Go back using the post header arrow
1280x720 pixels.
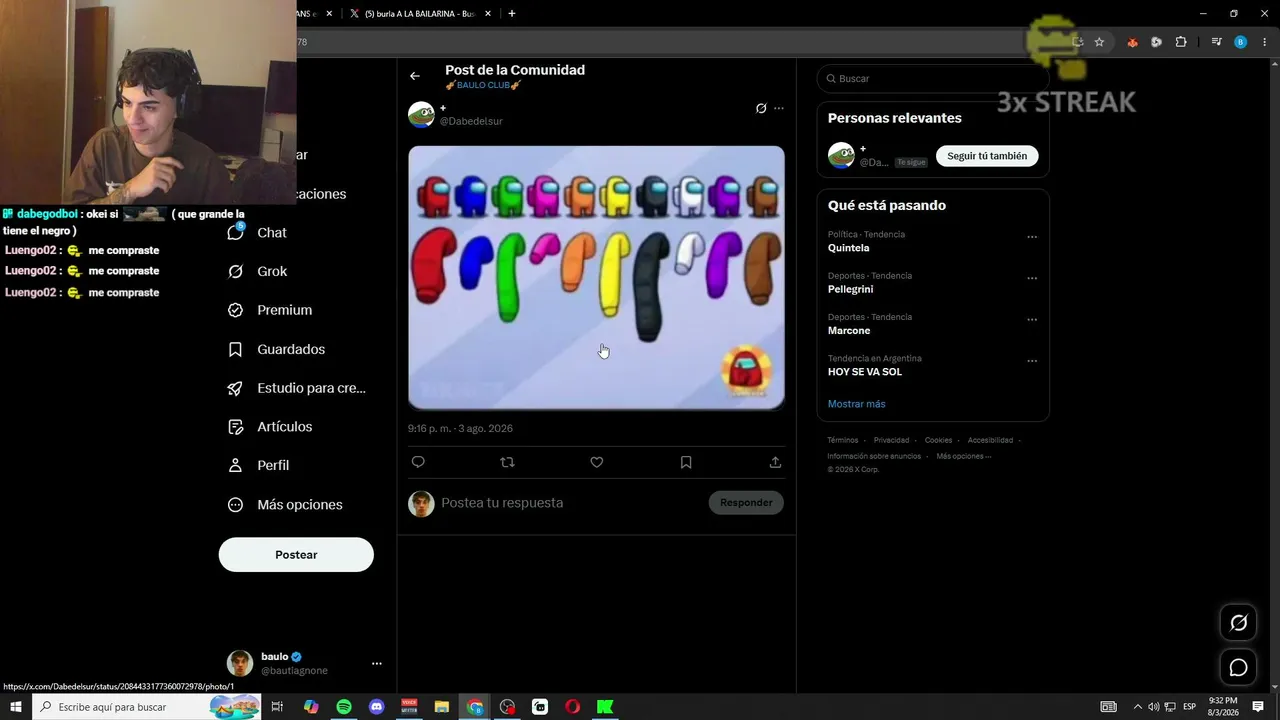[x=415, y=76]
